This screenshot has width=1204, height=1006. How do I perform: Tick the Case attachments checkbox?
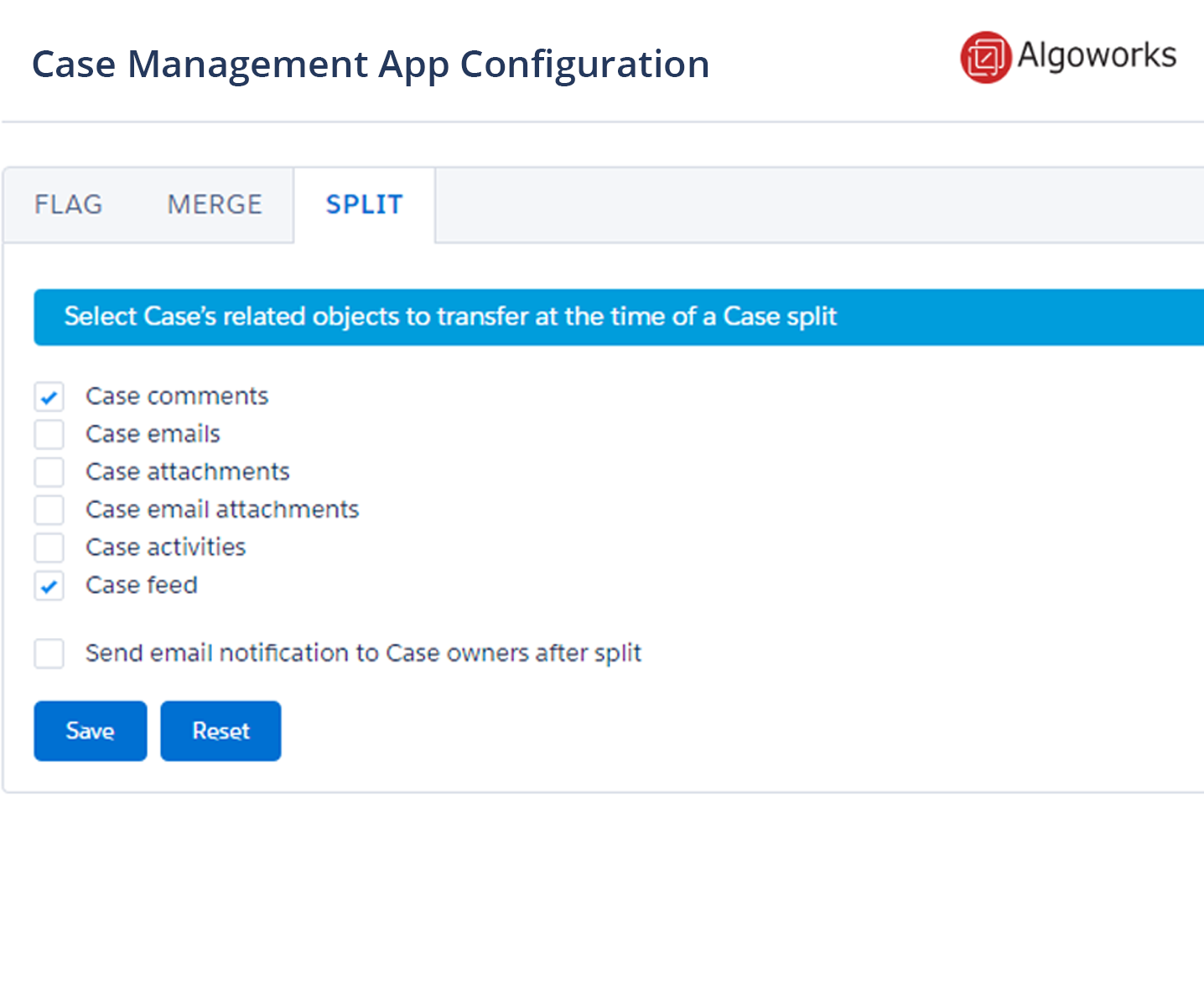pos(49,472)
